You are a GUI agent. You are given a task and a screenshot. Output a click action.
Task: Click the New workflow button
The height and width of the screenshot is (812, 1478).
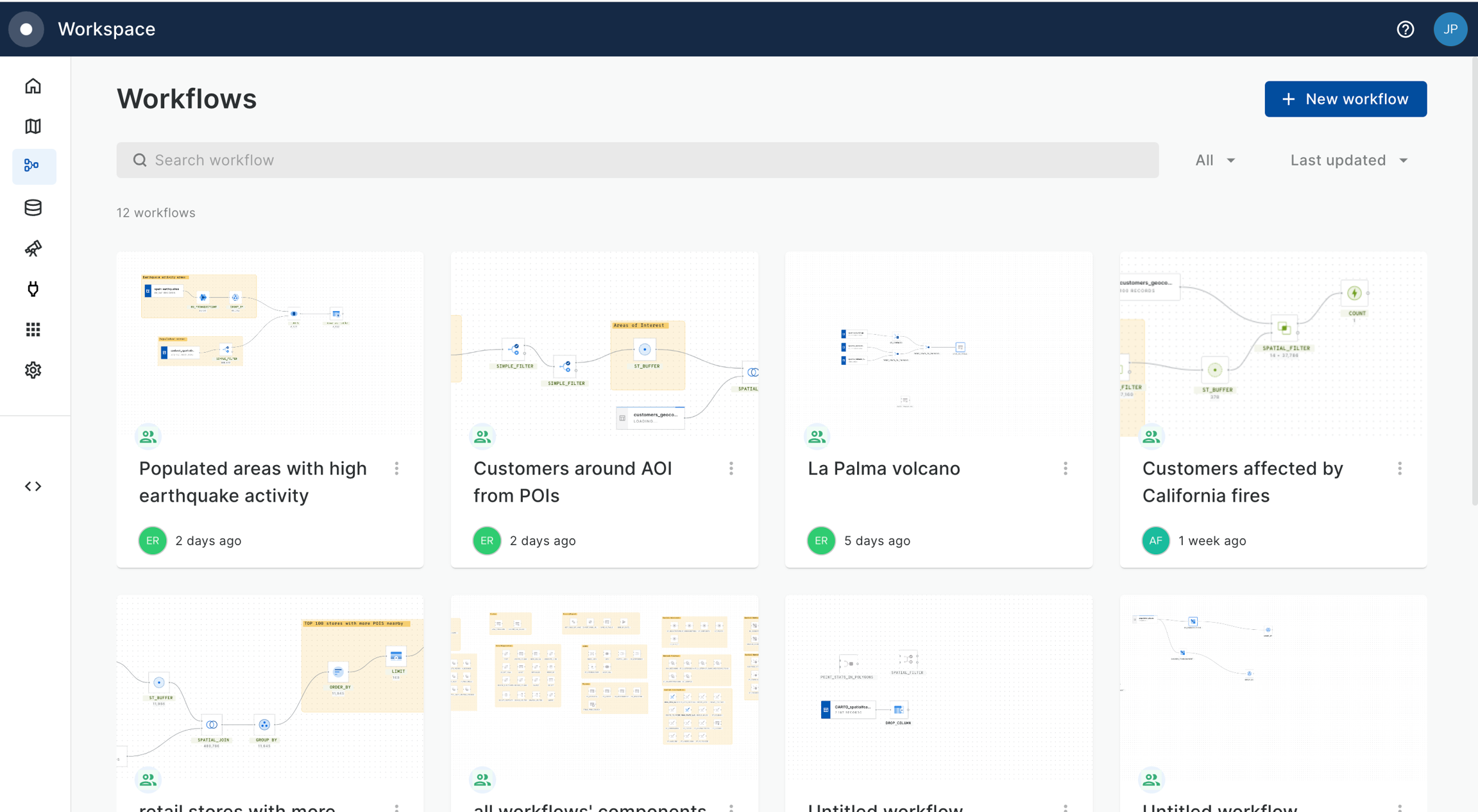1345,99
